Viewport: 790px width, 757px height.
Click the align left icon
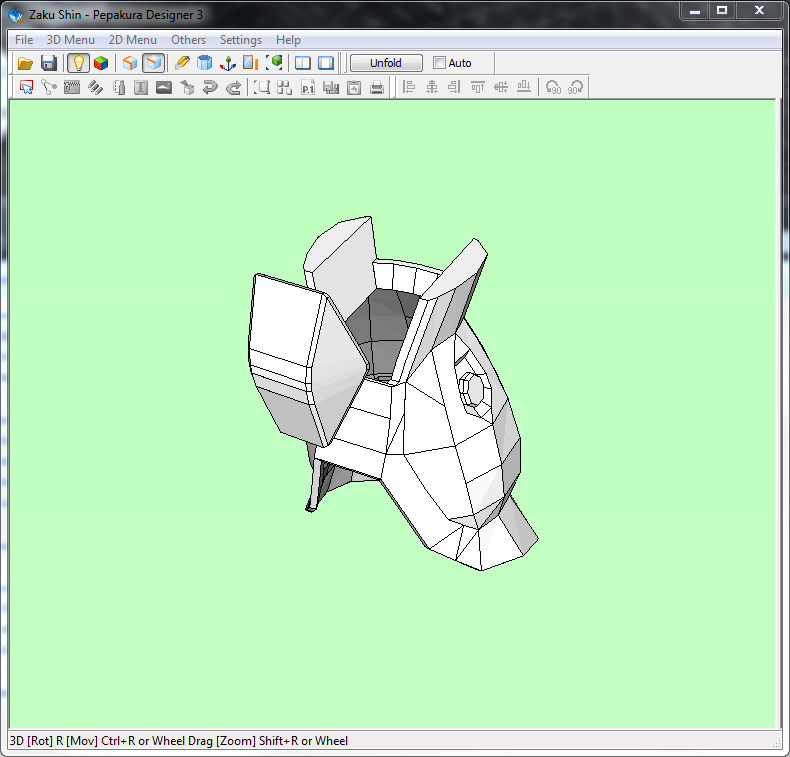point(409,87)
